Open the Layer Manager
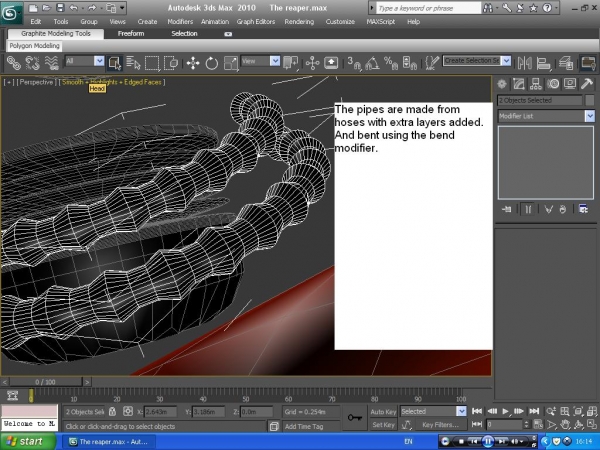600x450 pixels. (566, 63)
